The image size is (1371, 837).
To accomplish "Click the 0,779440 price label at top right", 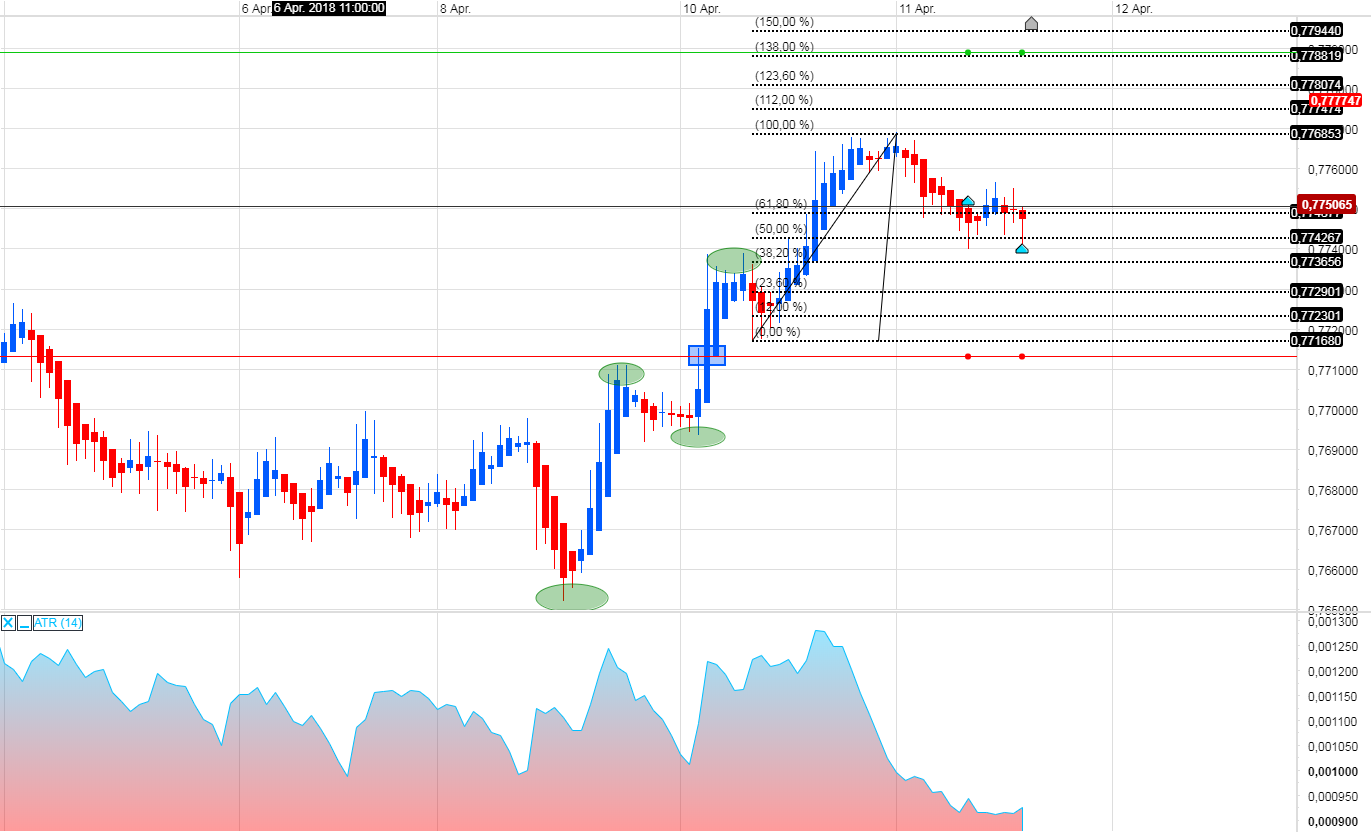I will [1318, 31].
